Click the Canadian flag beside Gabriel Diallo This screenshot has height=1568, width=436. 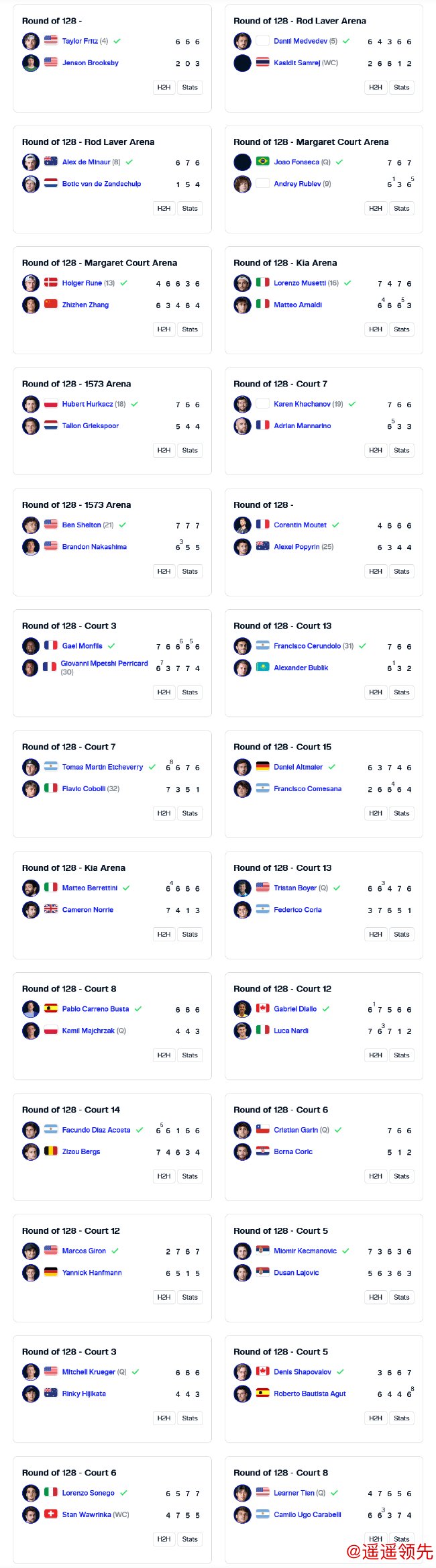click(x=262, y=1008)
